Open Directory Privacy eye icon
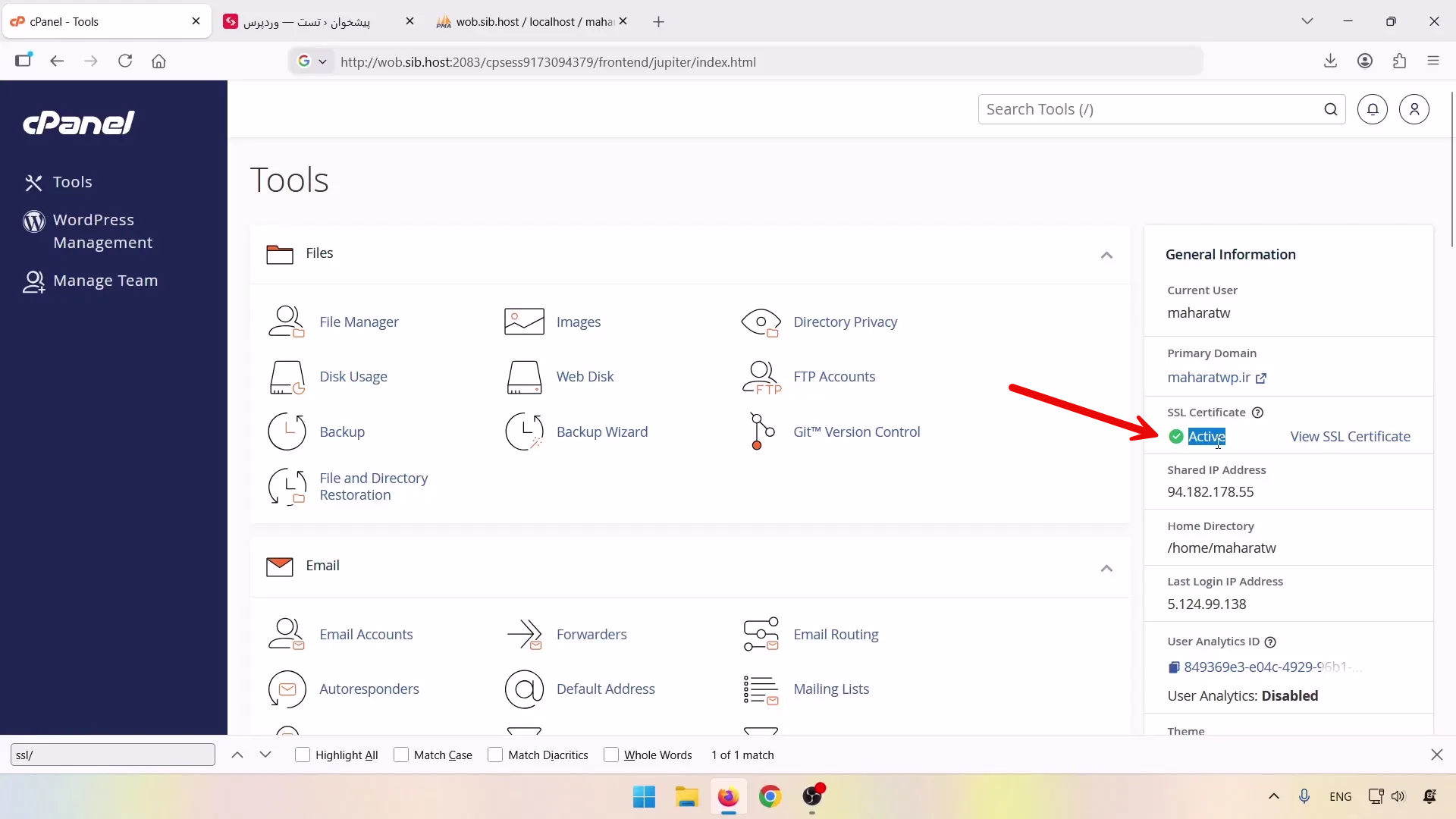This screenshot has height=819, width=1456. (x=761, y=322)
